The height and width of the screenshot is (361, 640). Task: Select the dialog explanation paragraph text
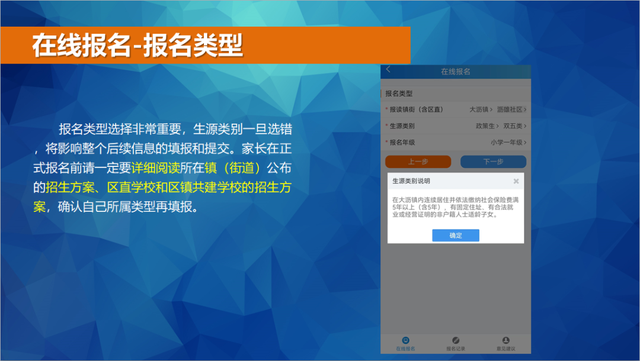coord(455,207)
